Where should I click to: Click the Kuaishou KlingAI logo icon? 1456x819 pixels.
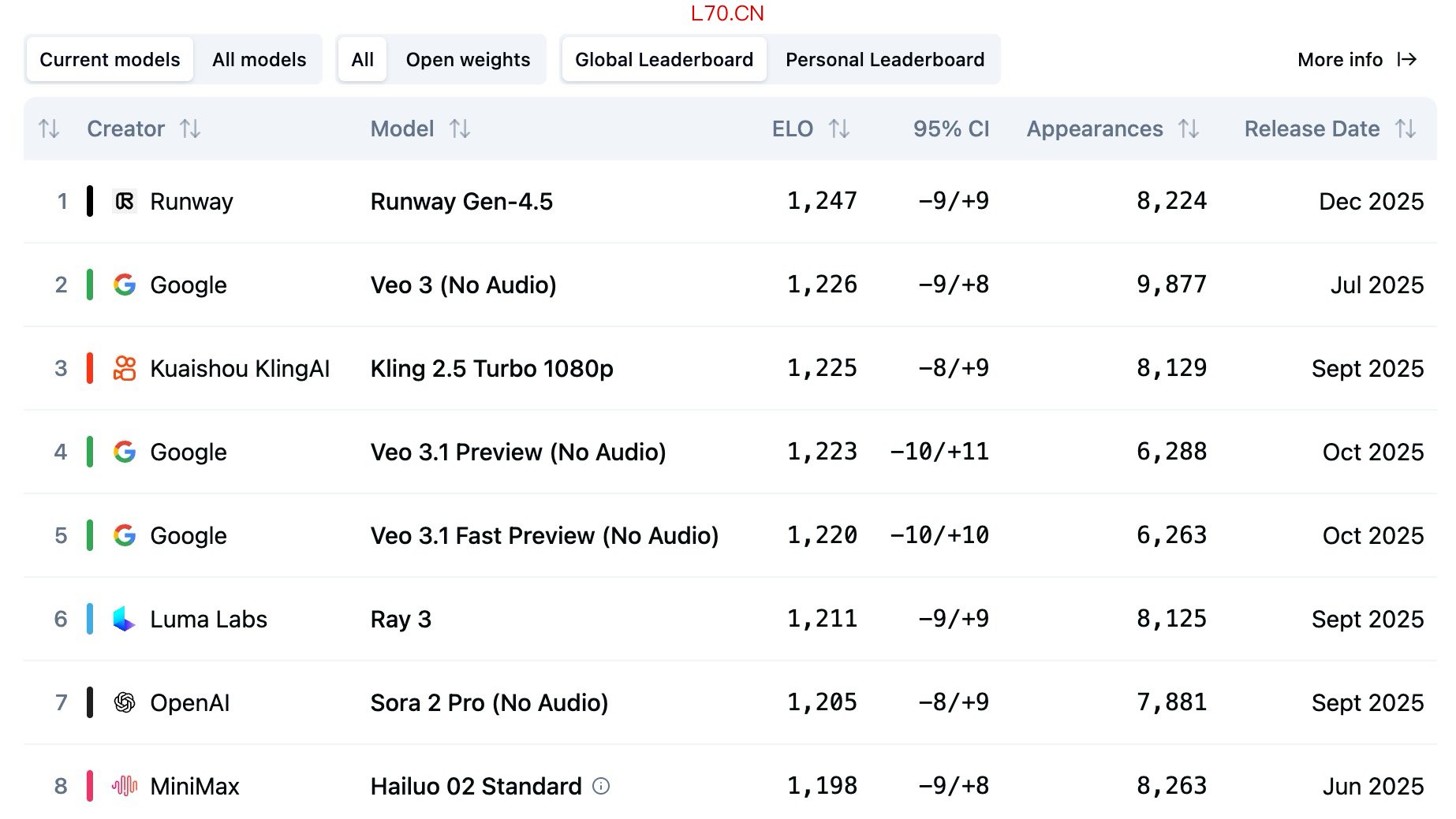point(125,368)
